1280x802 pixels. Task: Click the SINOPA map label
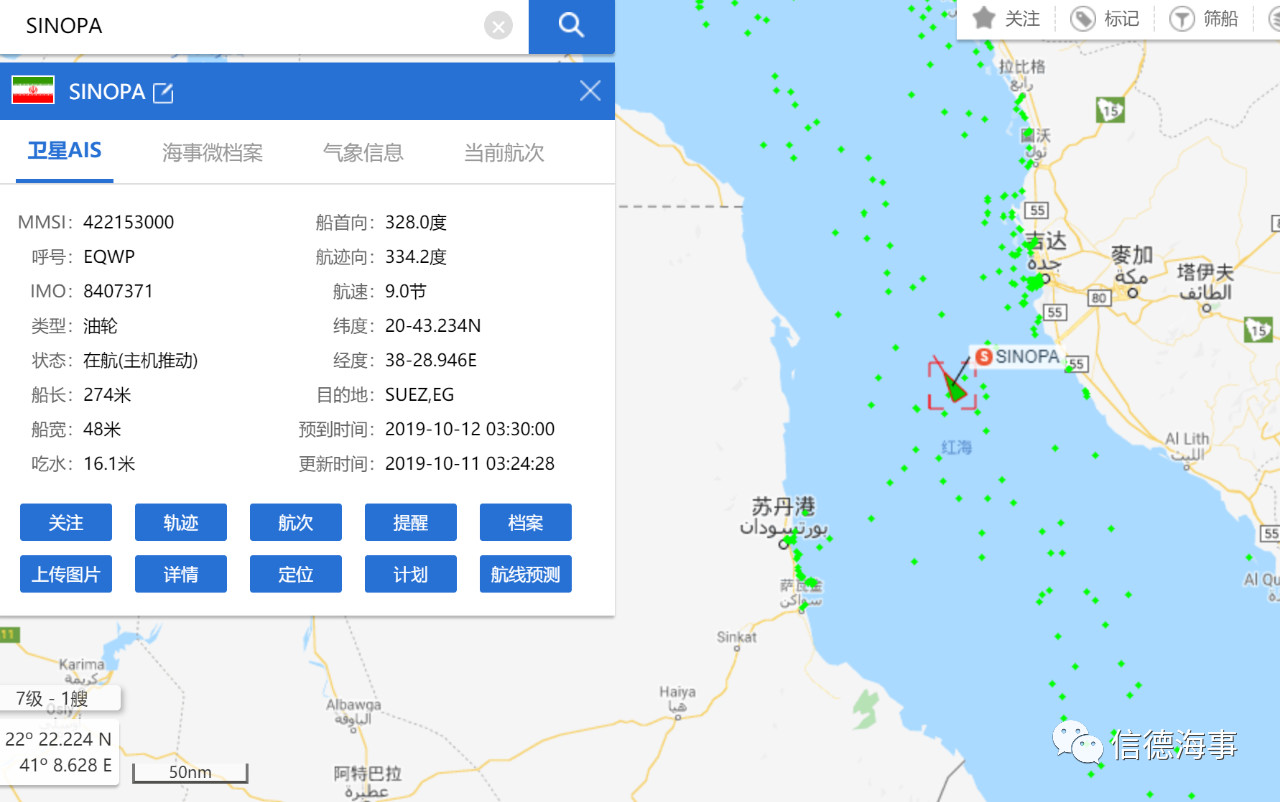(x=1017, y=356)
